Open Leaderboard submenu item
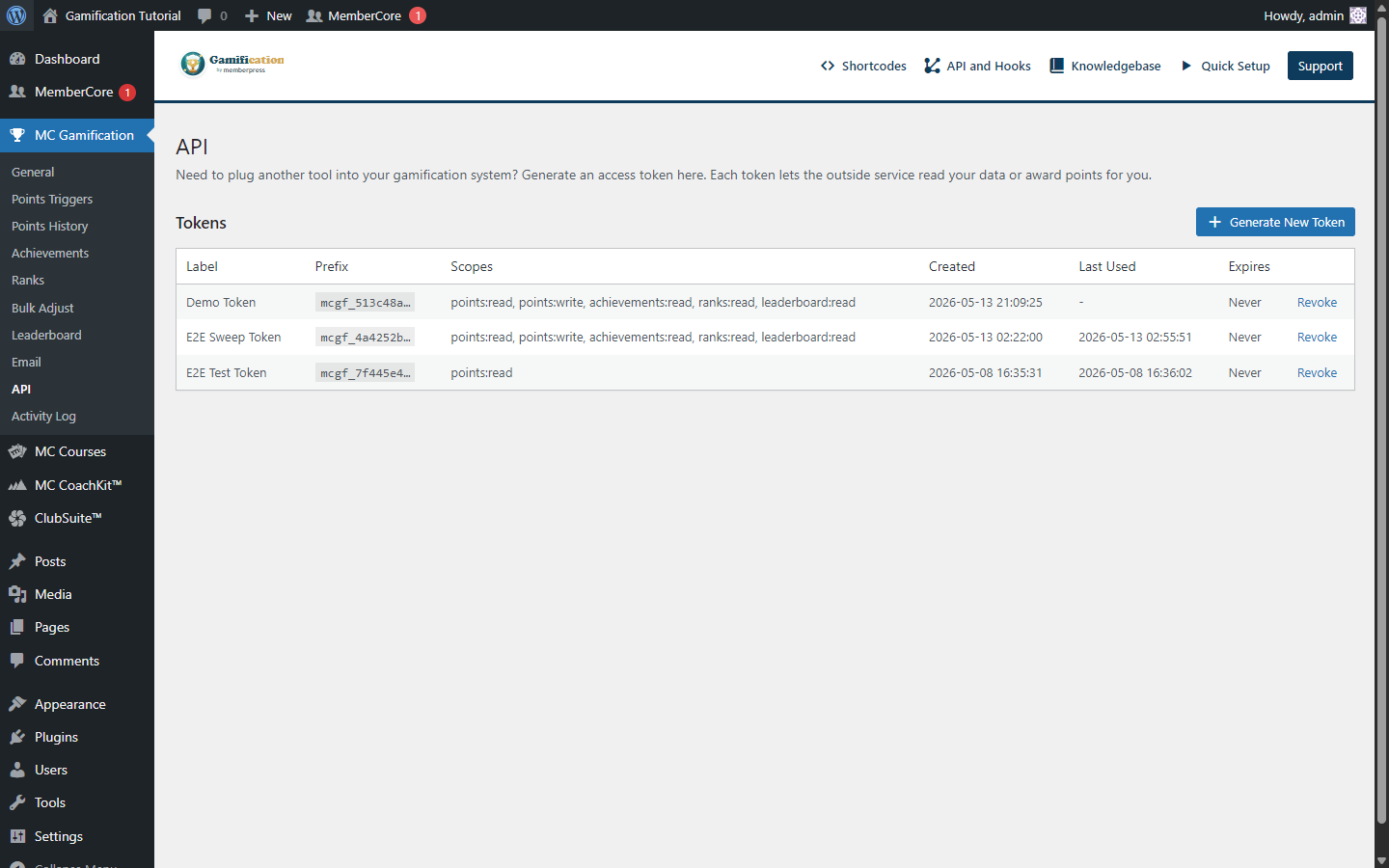Image resolution: width=1389 pixels, height=868 pixels. point(46,335)
